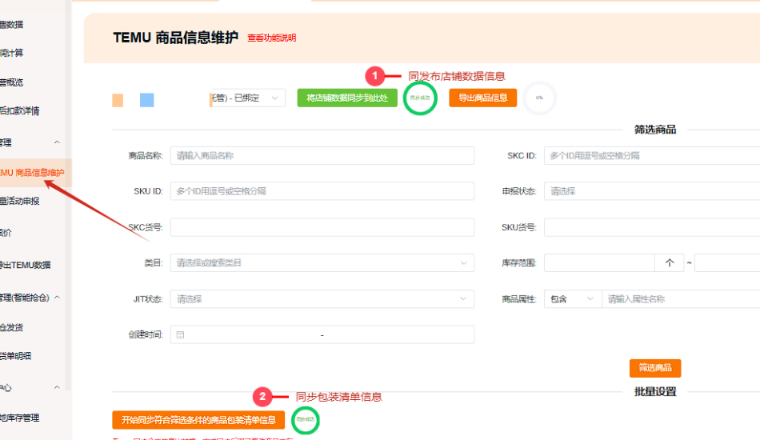
Task: Open 库存管理 in the sidebar
Action: pos(20,418)
